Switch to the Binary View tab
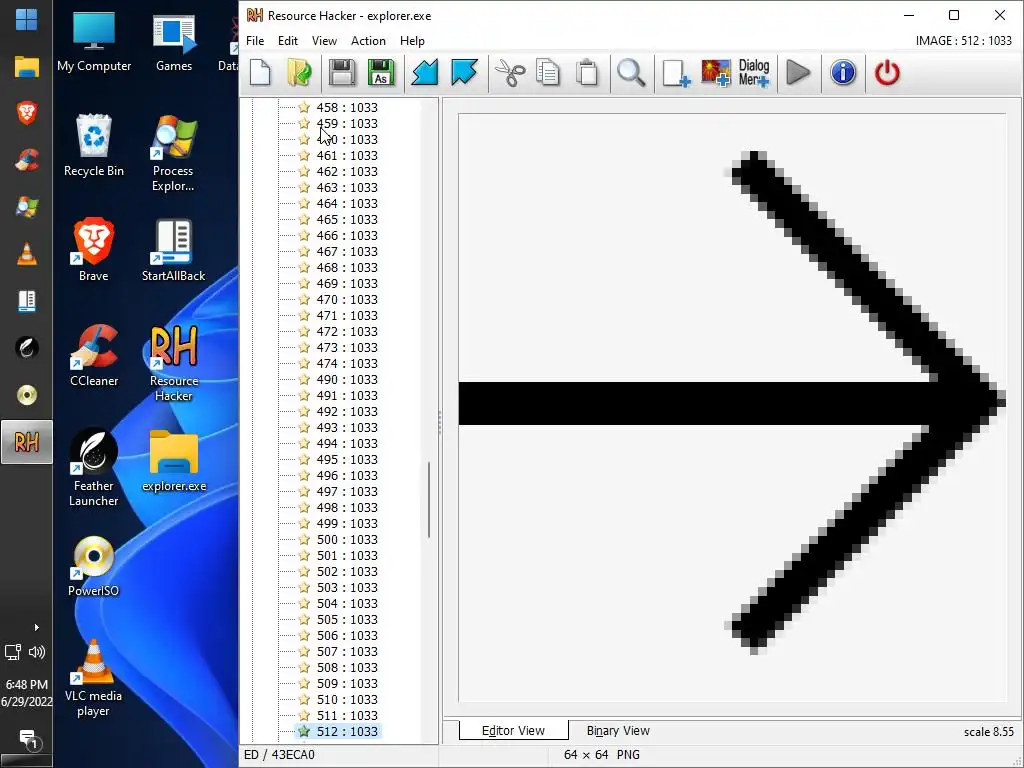Viewport: 1024px width, 768px height. point(618,730)
